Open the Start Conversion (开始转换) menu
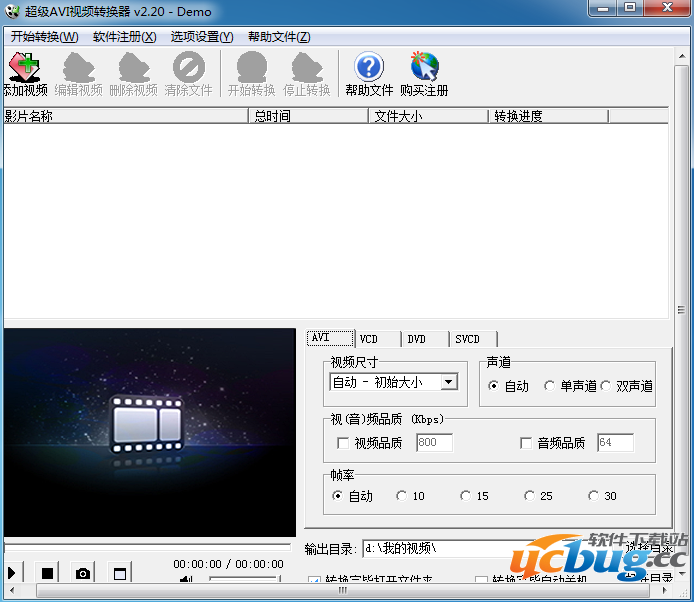 (x=44, y=37)
